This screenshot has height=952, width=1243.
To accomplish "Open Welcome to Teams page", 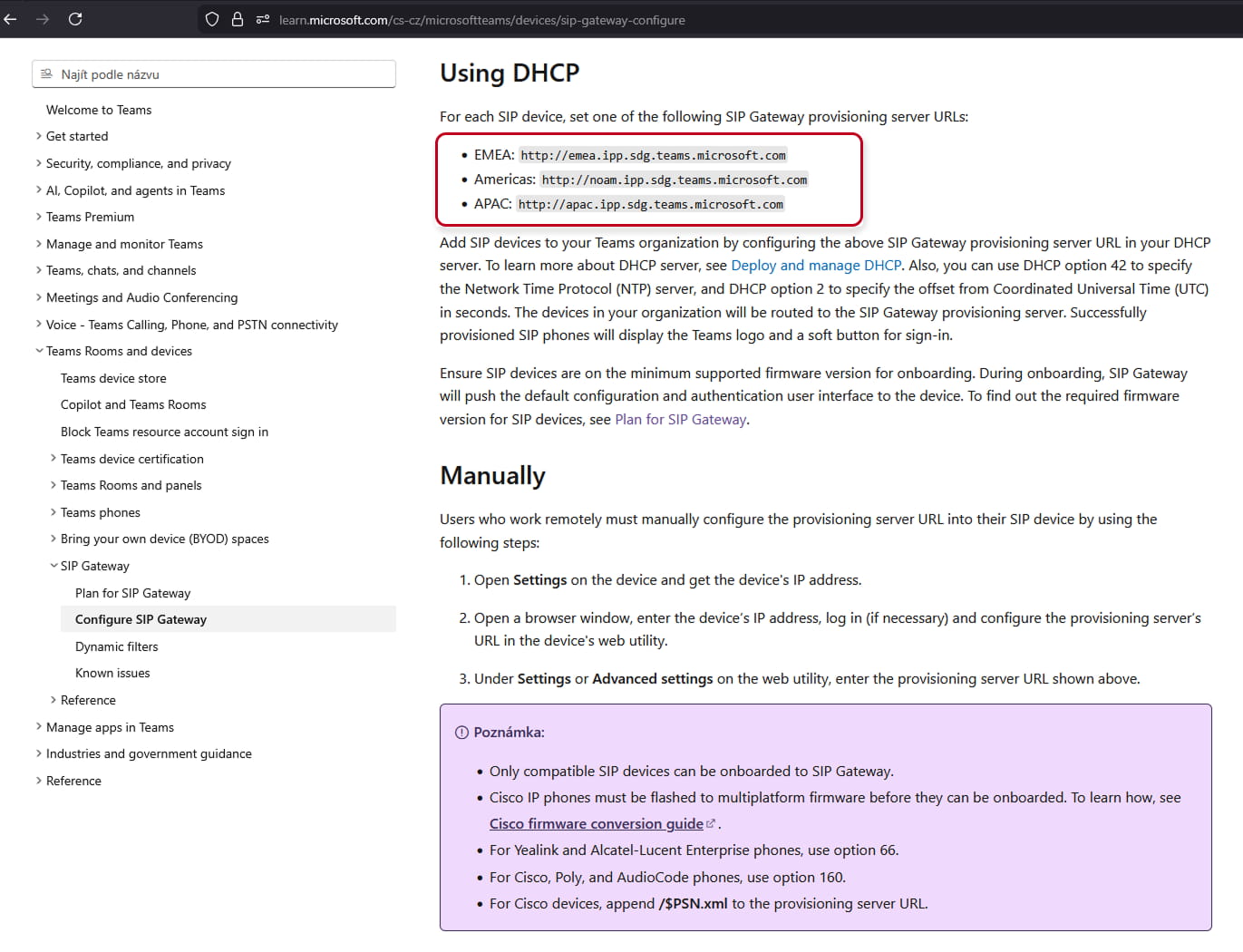I will [99, 110].
